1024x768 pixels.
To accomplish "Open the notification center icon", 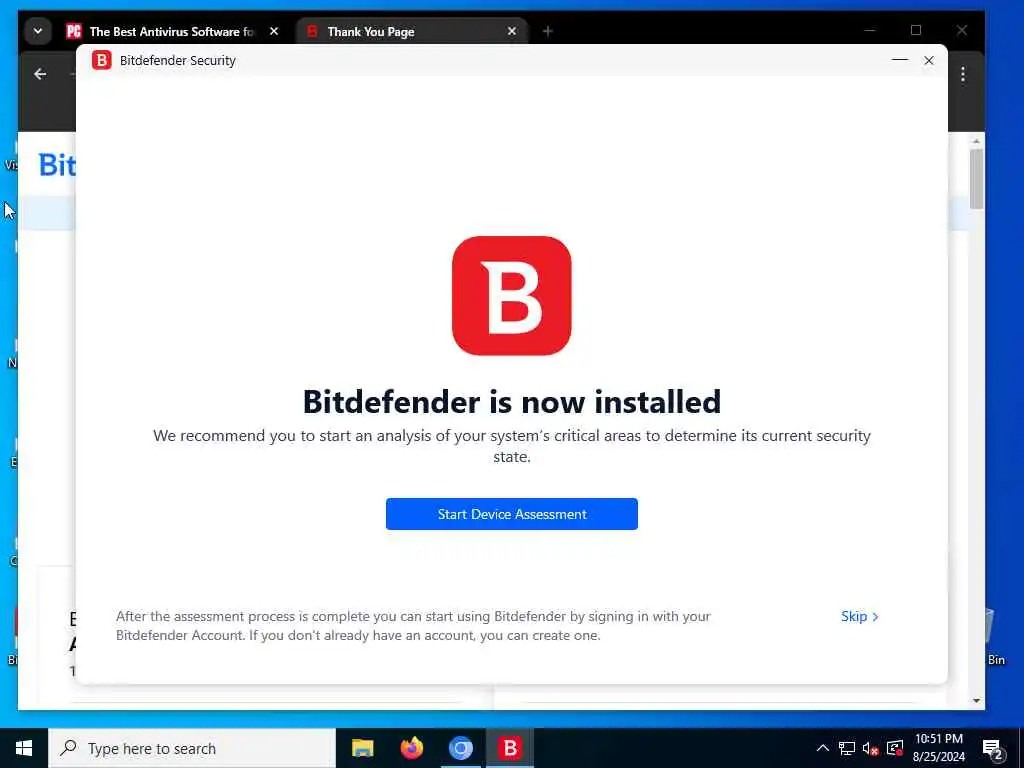I will click(993, 749).
